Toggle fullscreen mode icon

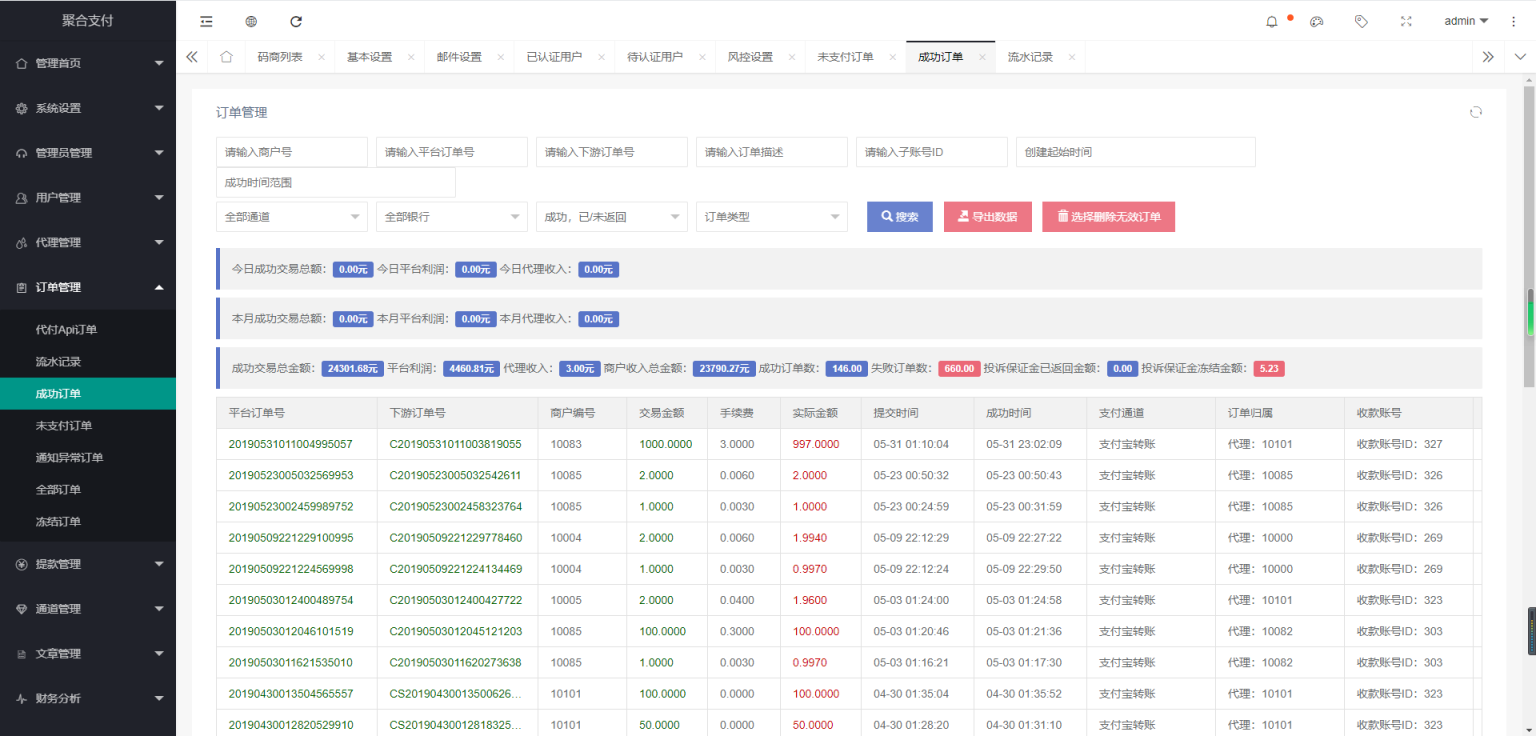click(x=1406, y=21)
